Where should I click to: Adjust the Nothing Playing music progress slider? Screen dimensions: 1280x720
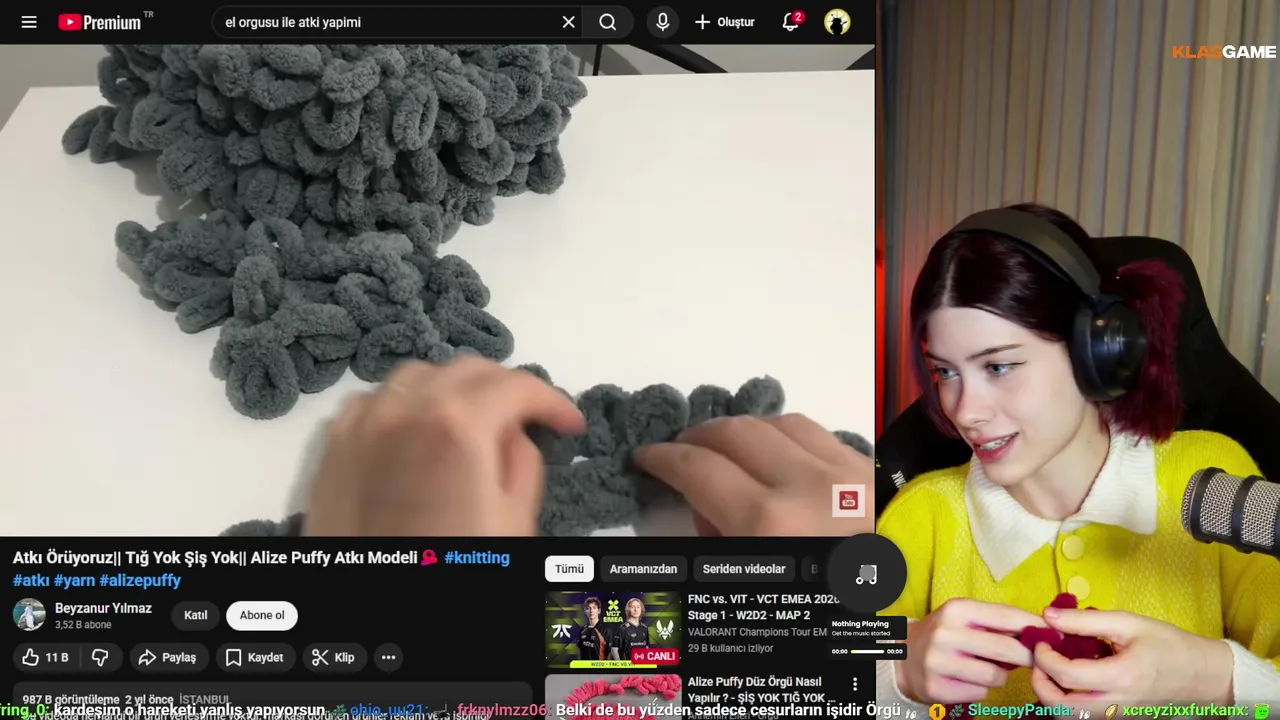point(867,651)
